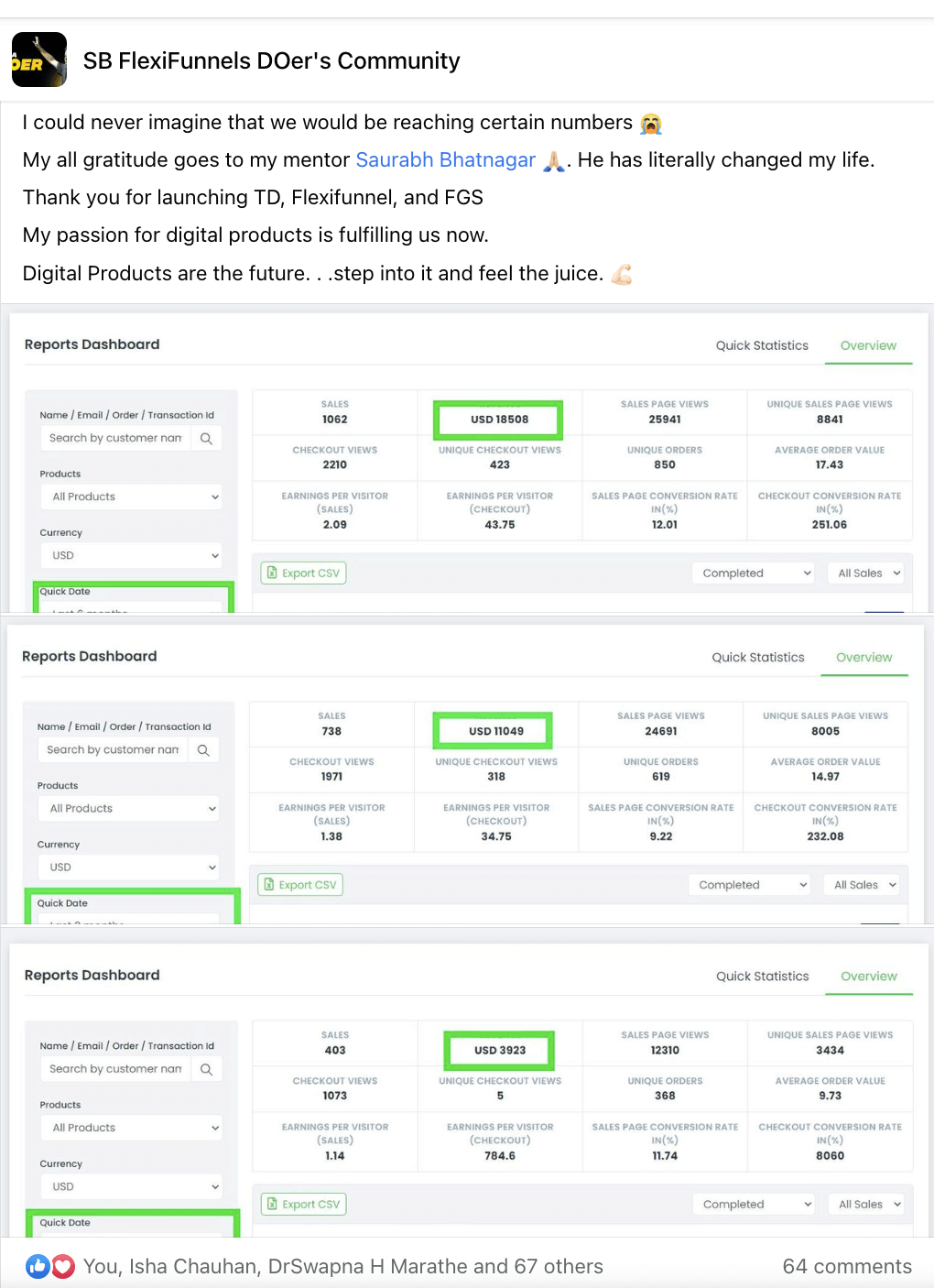
Task: Click search magnifier icon in second dashboard
Action: [203, 750]
